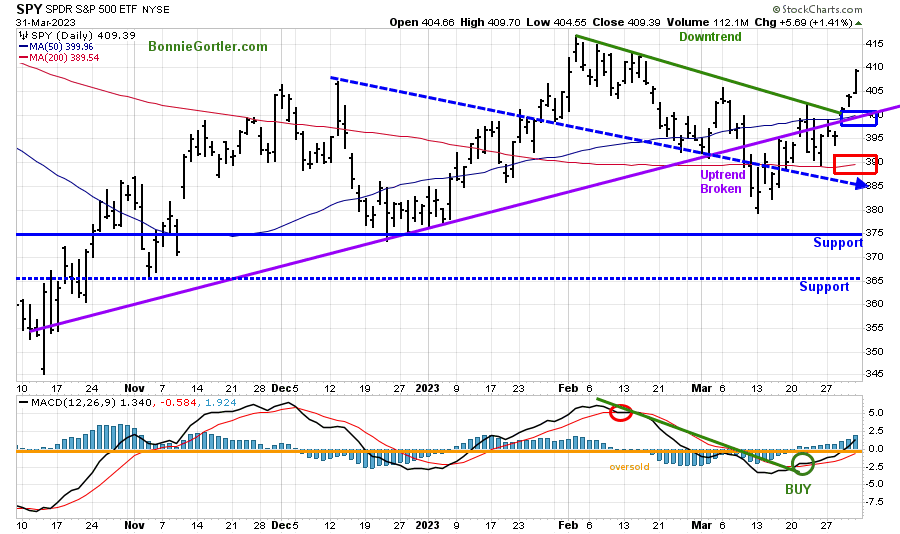Click the 5.0 MACD axis label
Screen dimensions: 900x534
tap(876, 413)
